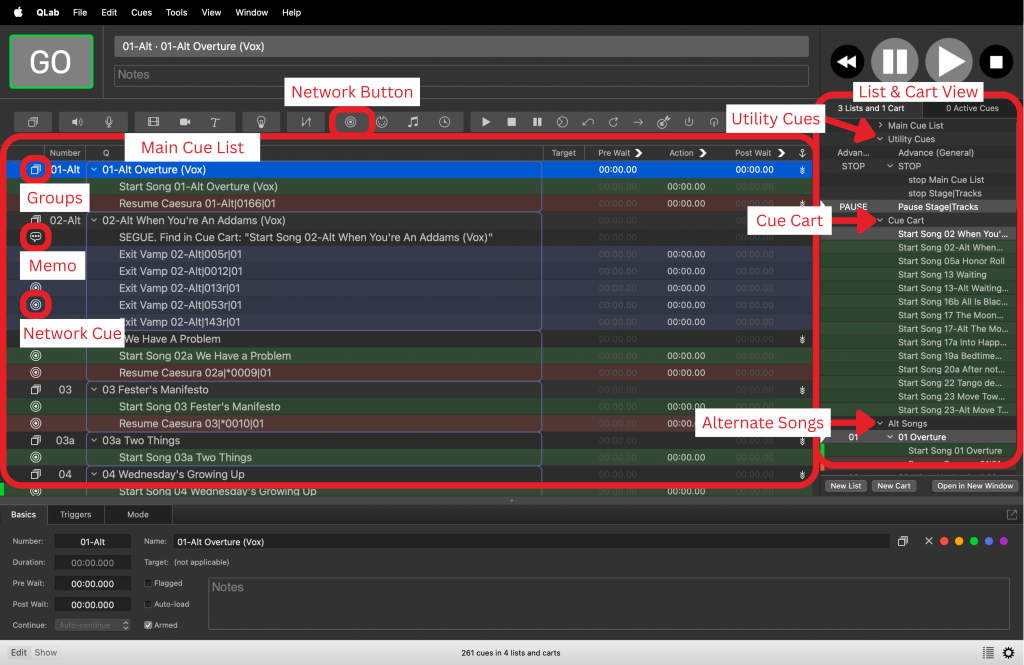Image resolution: width=1024 pixels, height=665 pixels.
Task: Click the New Cart button
Action: (x=894, y=486)
